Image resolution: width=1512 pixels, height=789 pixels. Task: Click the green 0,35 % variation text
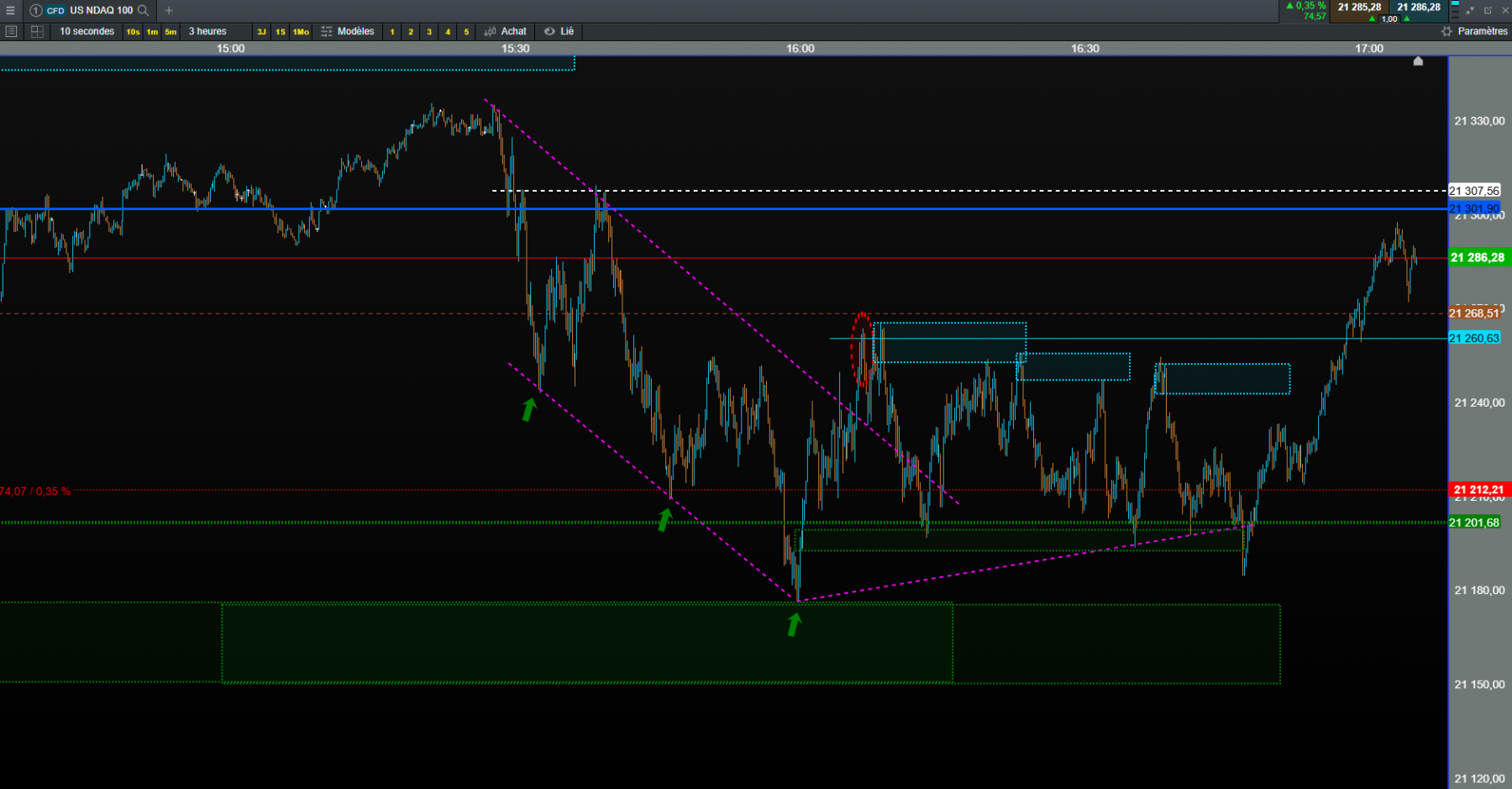tap(1310, 6)
